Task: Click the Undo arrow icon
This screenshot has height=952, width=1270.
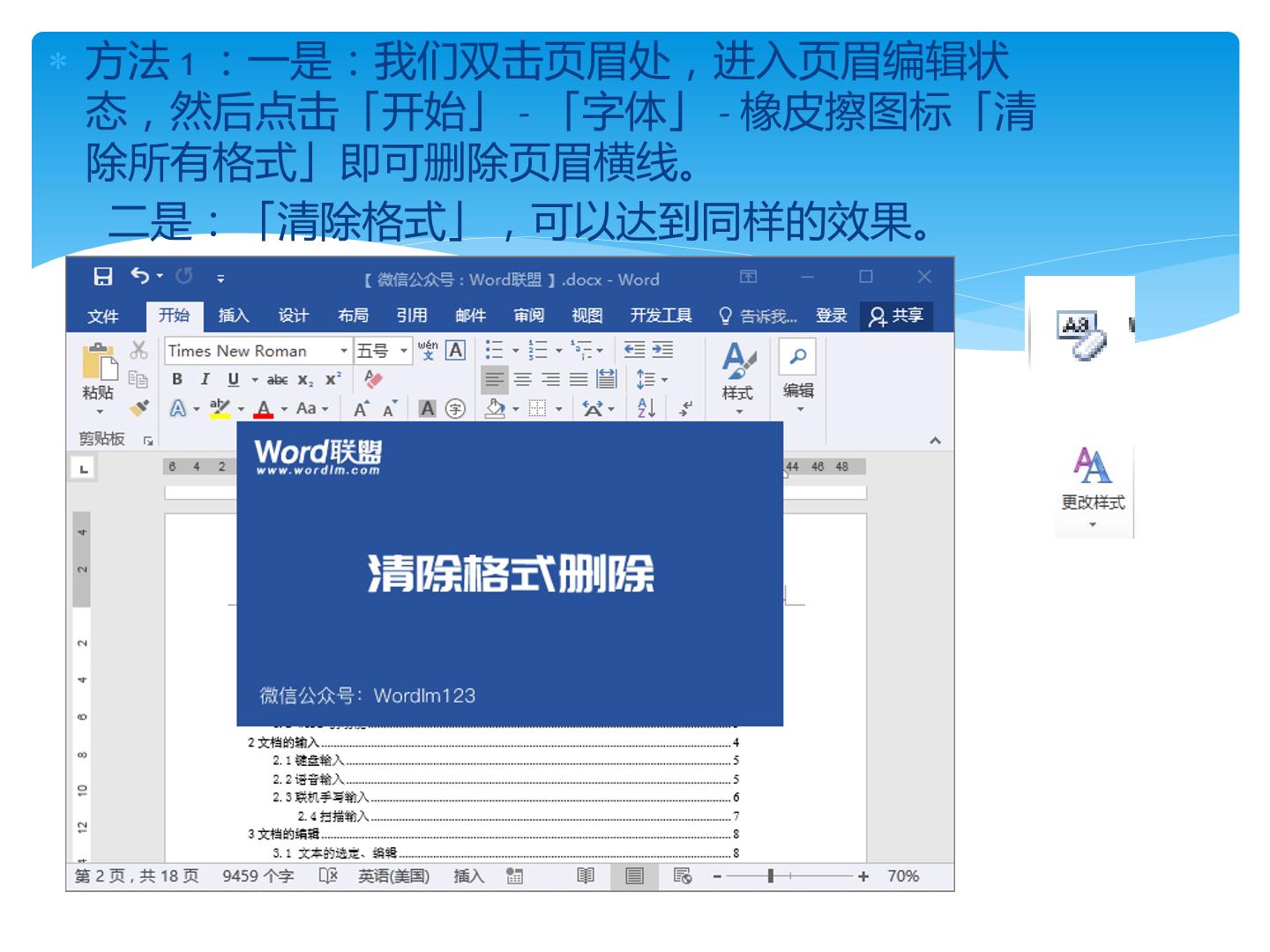Action: point(140,276)
